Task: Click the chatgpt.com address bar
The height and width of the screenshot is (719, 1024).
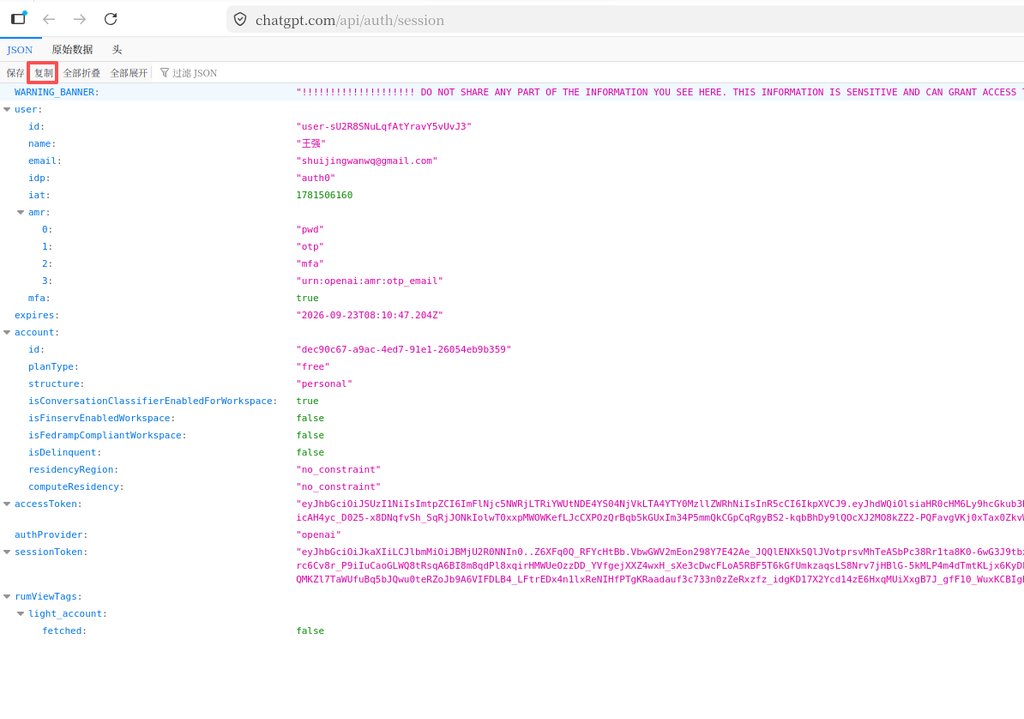Action: 627,20
